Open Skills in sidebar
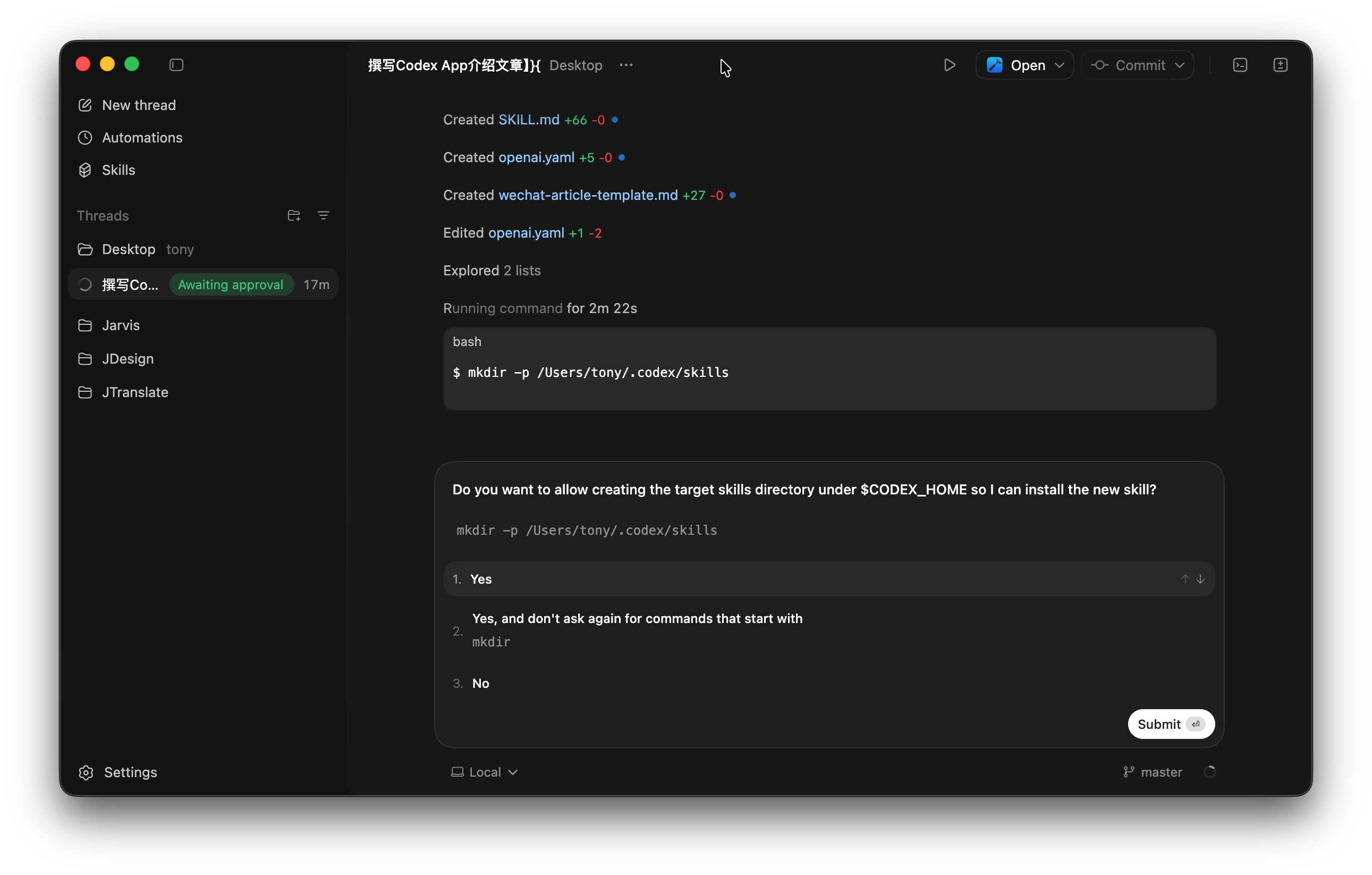The image size is (1372, 875). (118, 170)
